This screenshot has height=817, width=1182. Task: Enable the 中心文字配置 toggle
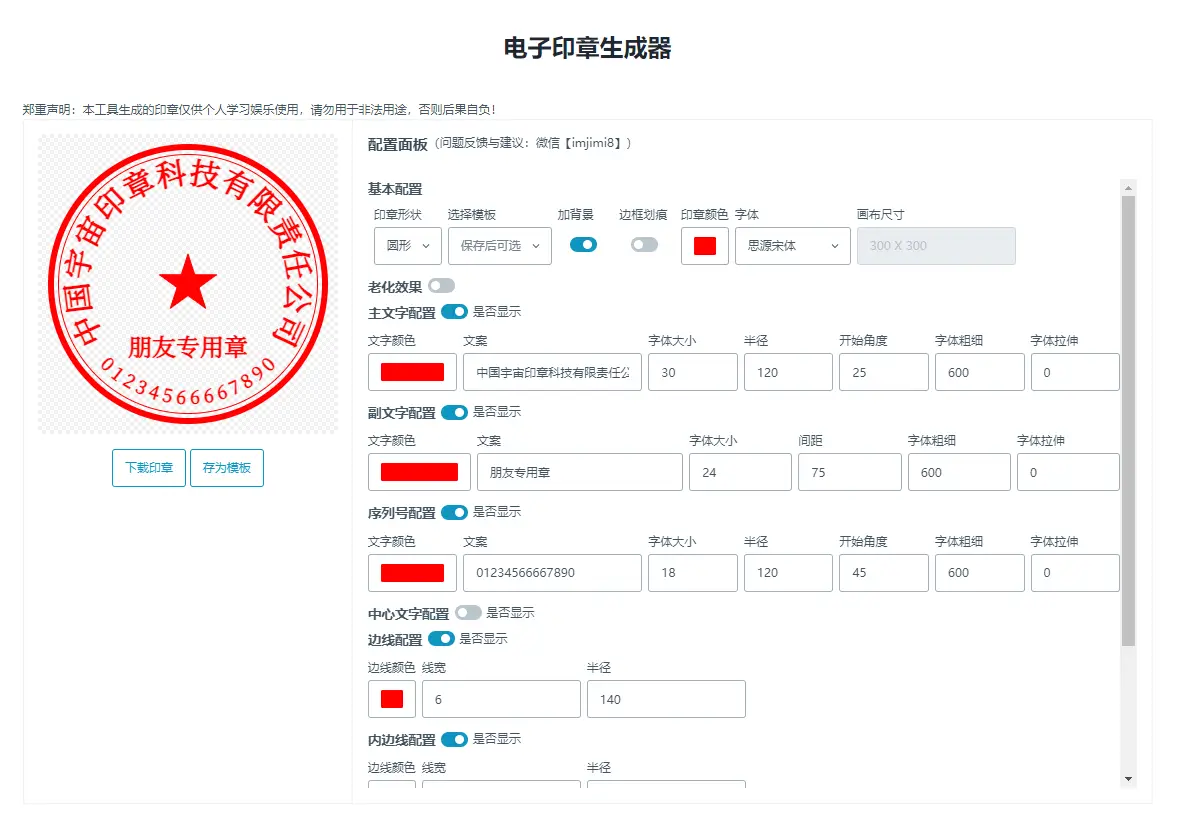[x=468, y=612]
